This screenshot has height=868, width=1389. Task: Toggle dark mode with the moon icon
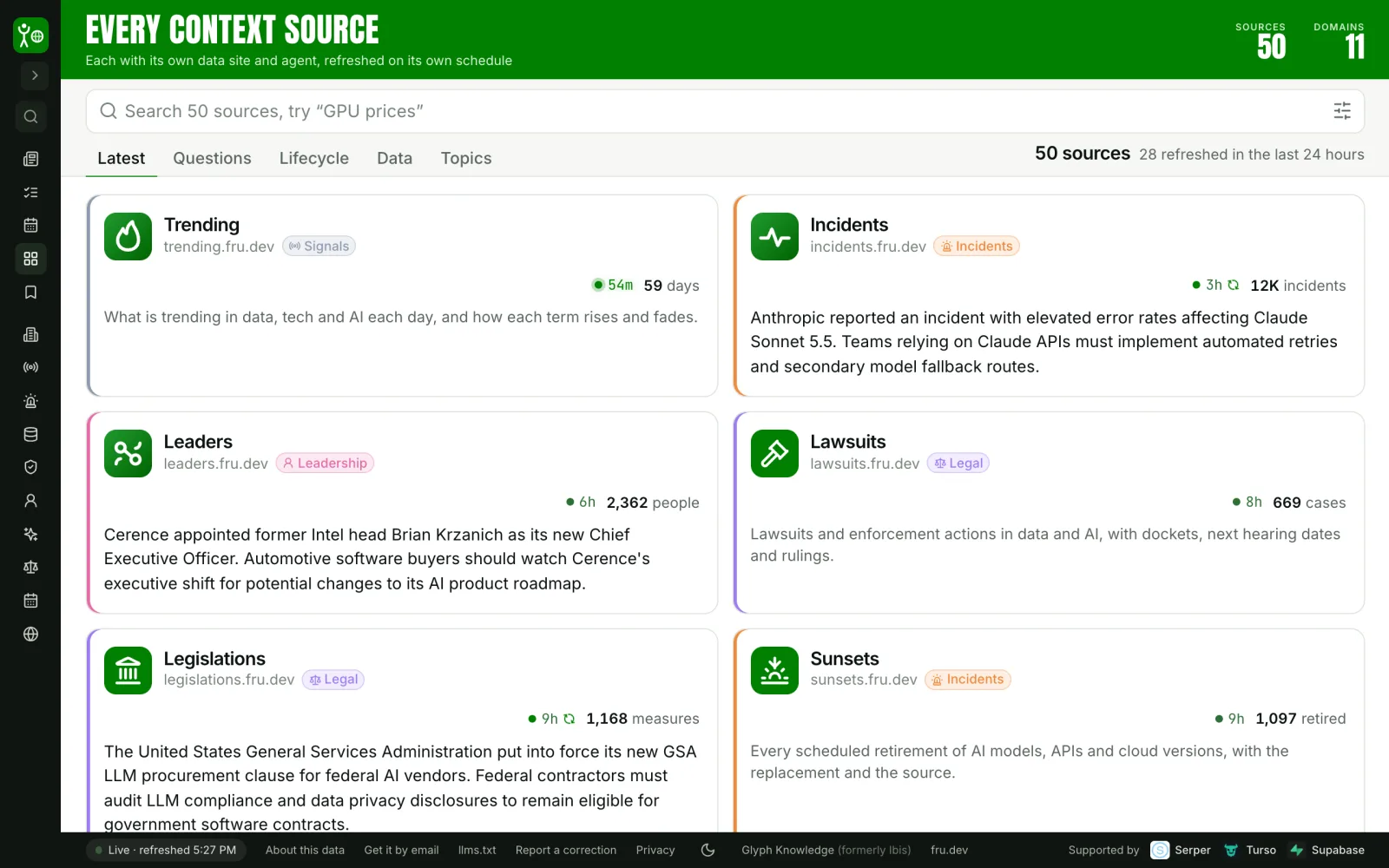click(x=708, y=850)
